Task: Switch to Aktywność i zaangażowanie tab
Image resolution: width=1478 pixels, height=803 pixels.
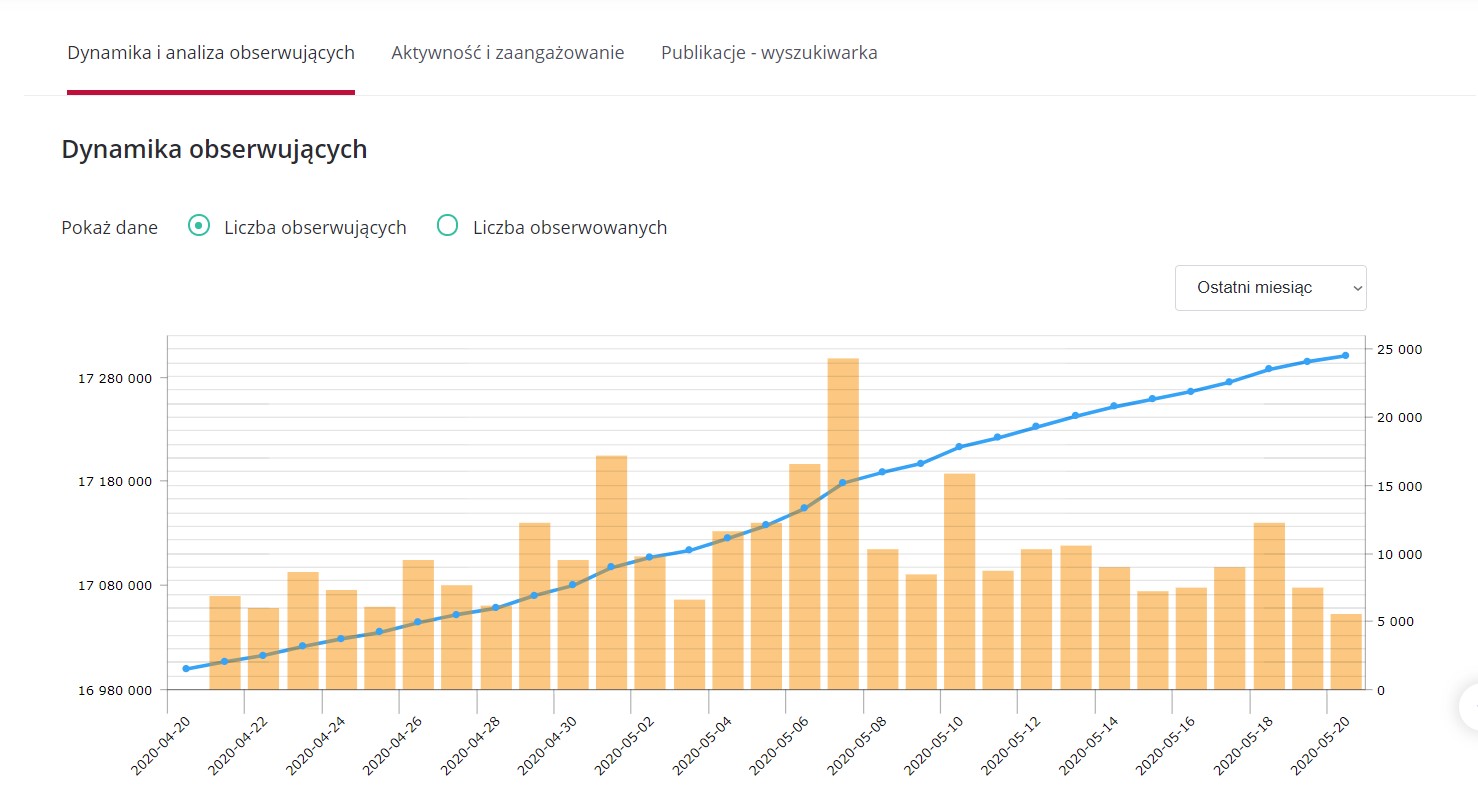Action: pos(507,53)
